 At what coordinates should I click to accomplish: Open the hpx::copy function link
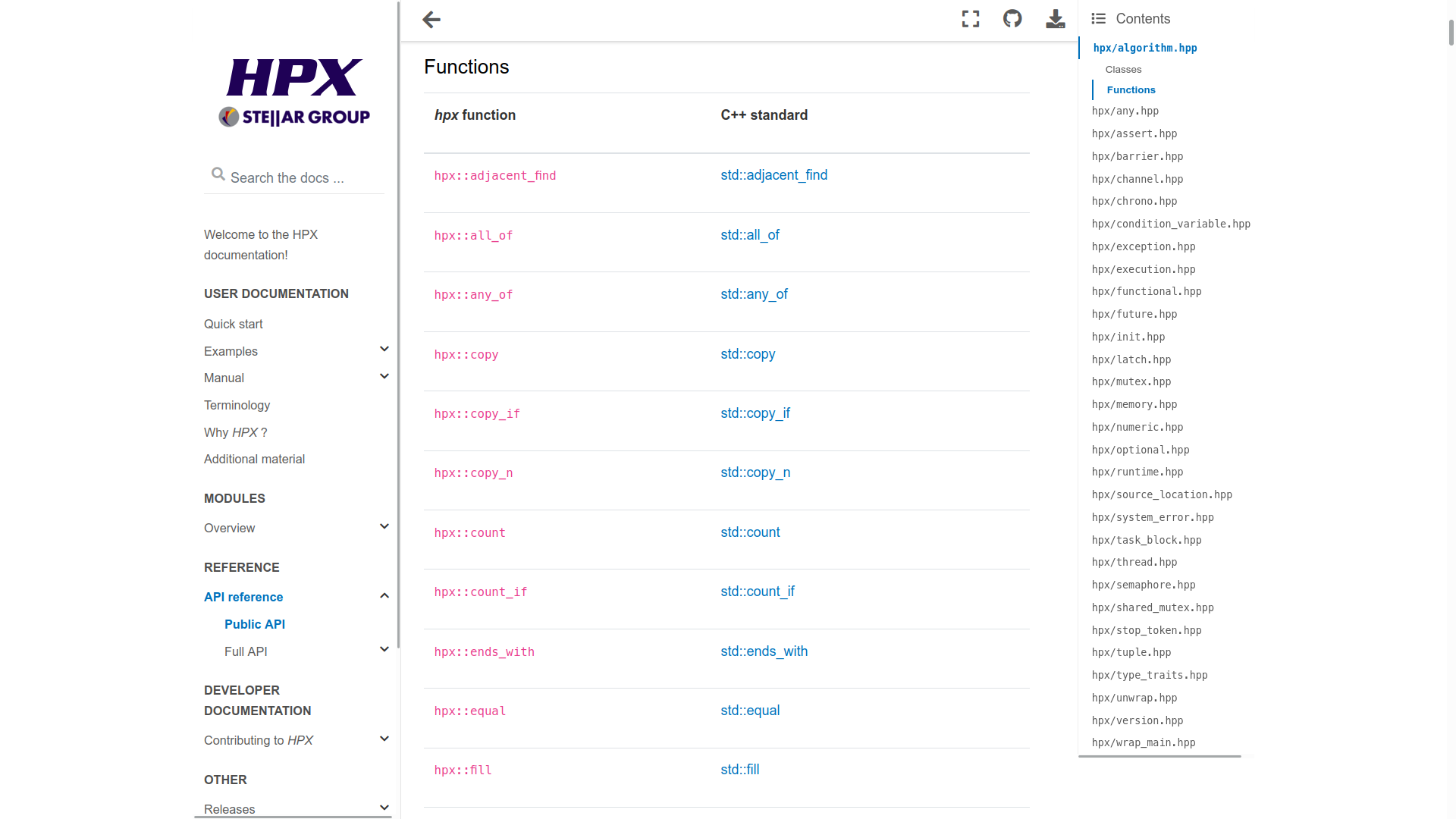coord(466,355)
